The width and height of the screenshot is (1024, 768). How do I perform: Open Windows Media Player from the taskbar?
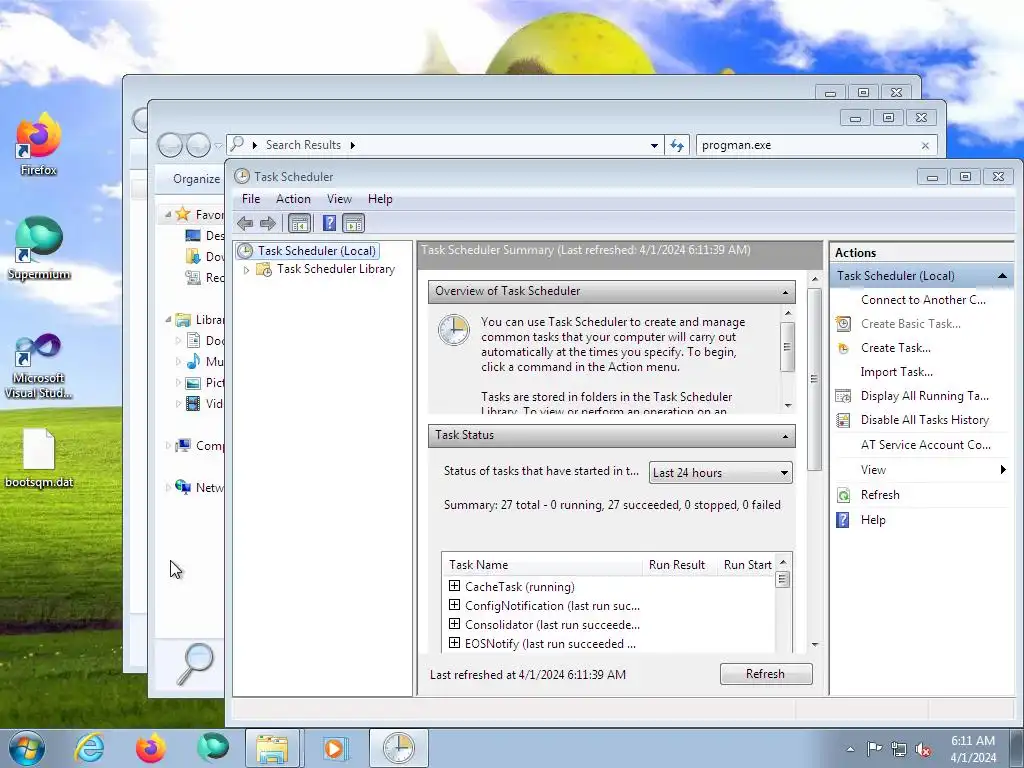click(x=334, y=748)
